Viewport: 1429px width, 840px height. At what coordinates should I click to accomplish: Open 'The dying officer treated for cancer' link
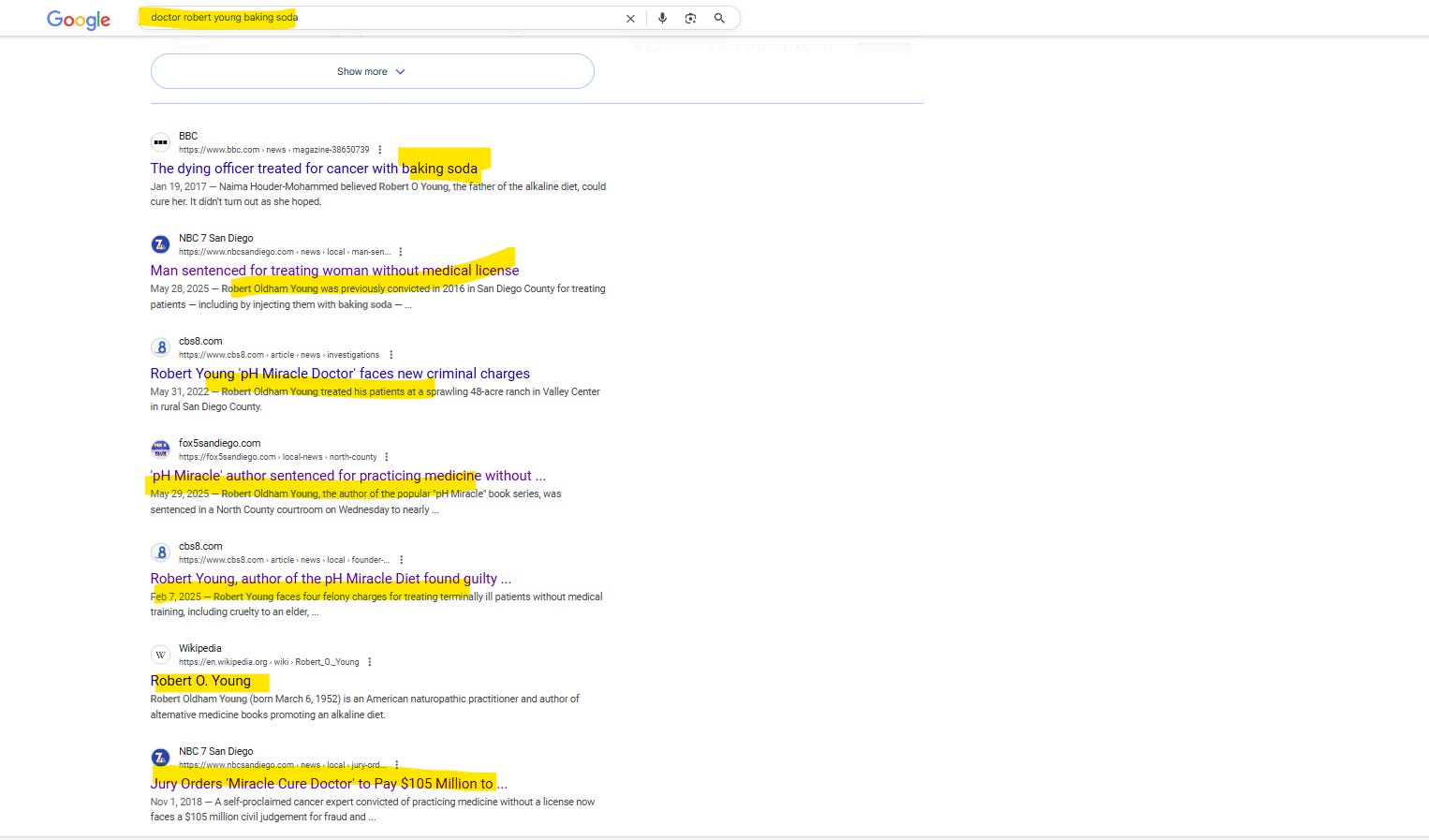[x=314, y=169]
